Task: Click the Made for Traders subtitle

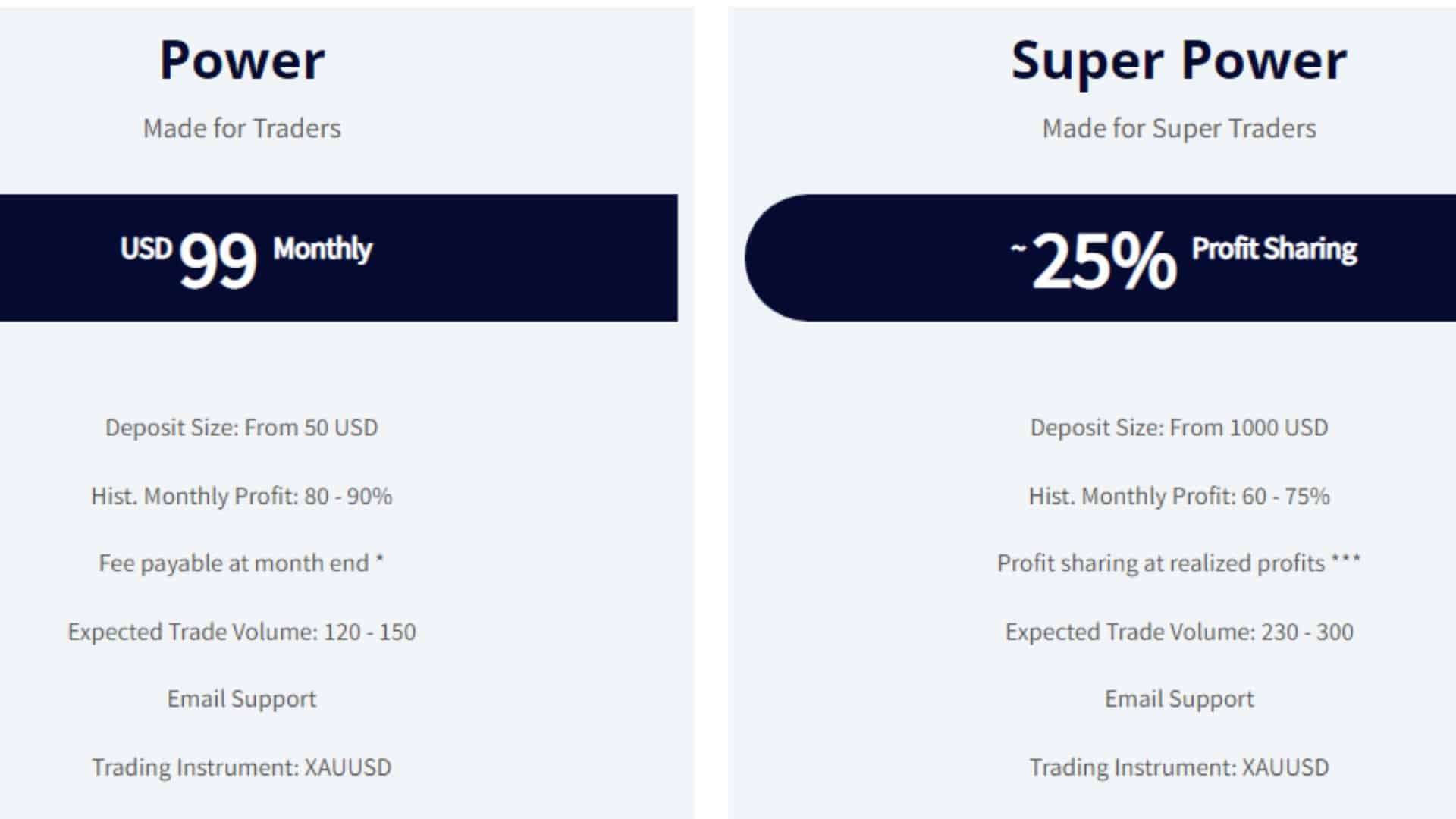Action: pyautogui.click(x=242, y=128)
